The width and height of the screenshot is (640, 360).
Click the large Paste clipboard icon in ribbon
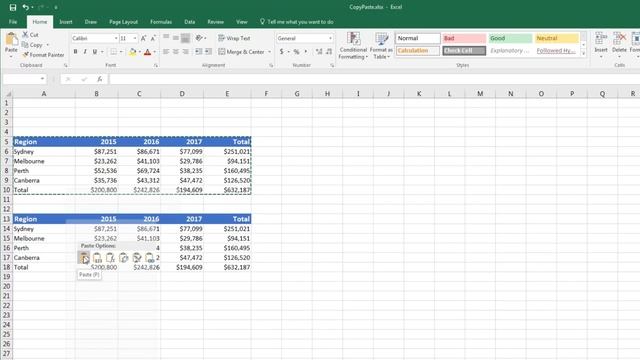11,39
